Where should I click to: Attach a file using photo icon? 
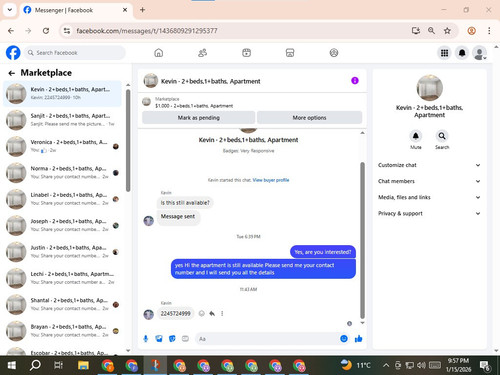pos(159,339)
